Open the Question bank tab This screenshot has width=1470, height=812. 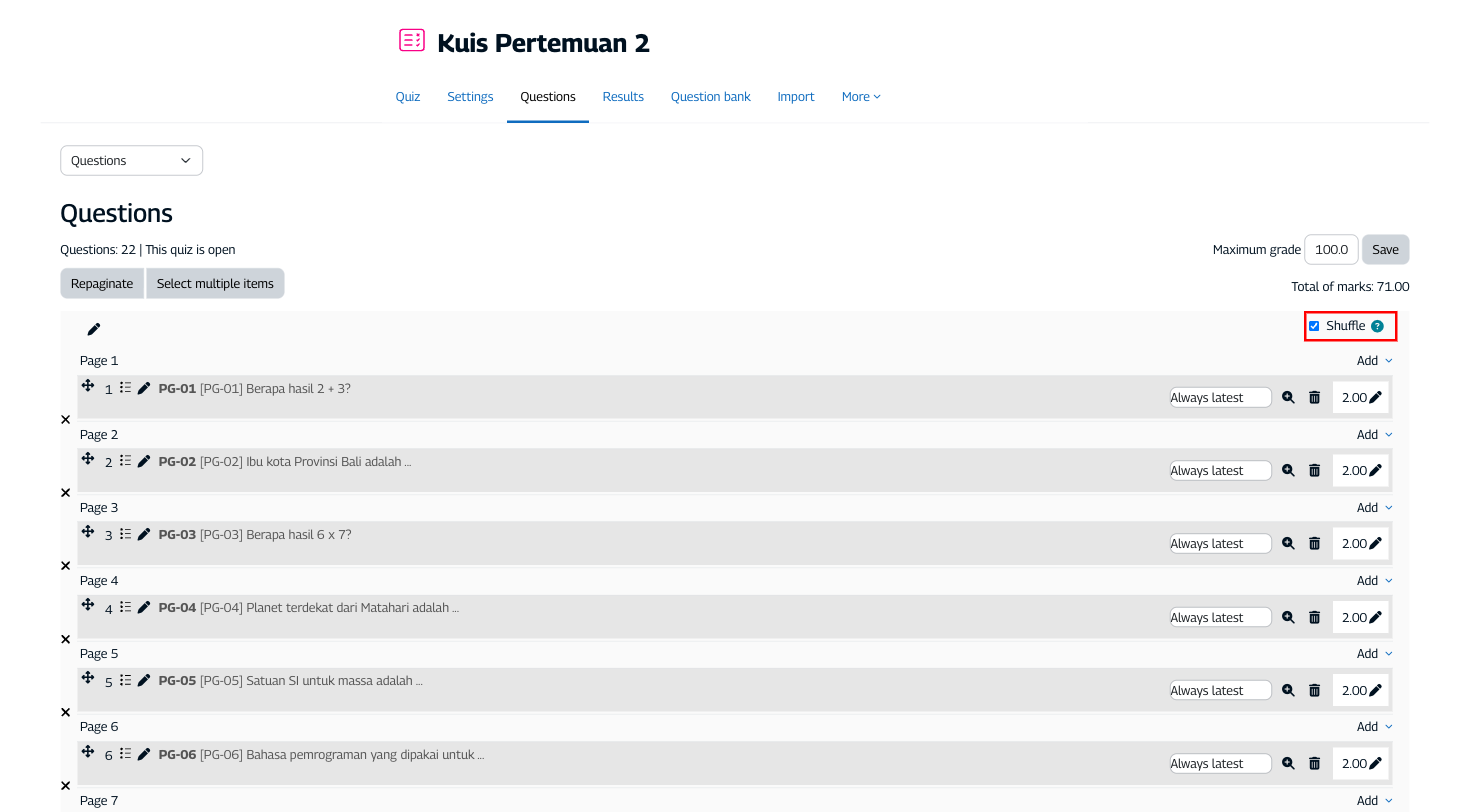(710, 97)
